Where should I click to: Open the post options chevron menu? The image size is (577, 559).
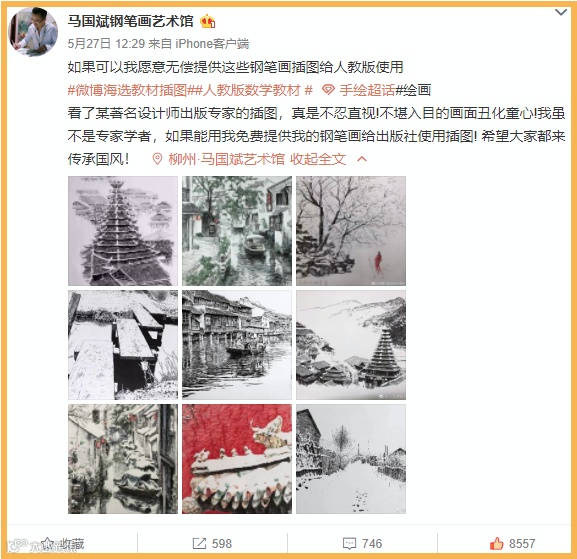[561, 13]
